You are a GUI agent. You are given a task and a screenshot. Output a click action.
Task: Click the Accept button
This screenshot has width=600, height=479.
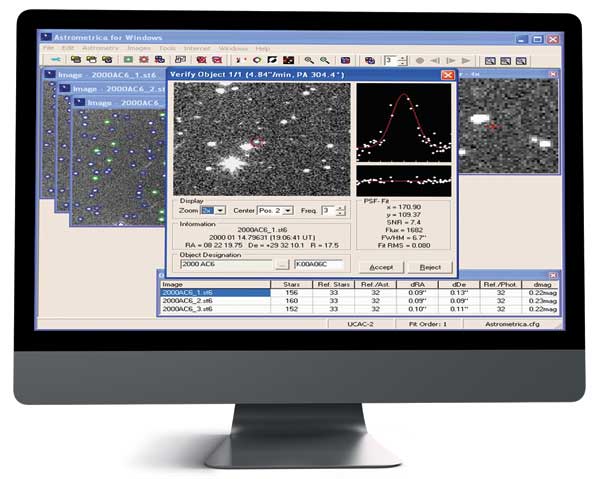pyautogui.click(x=380, y=267)
